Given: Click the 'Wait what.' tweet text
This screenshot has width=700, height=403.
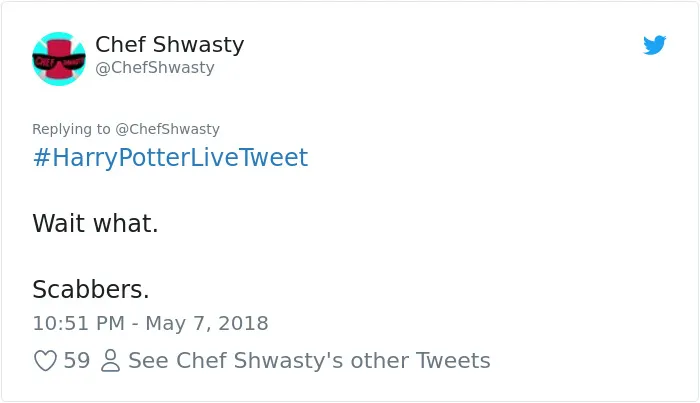Looking at the screenshot, I should [95, 223].
